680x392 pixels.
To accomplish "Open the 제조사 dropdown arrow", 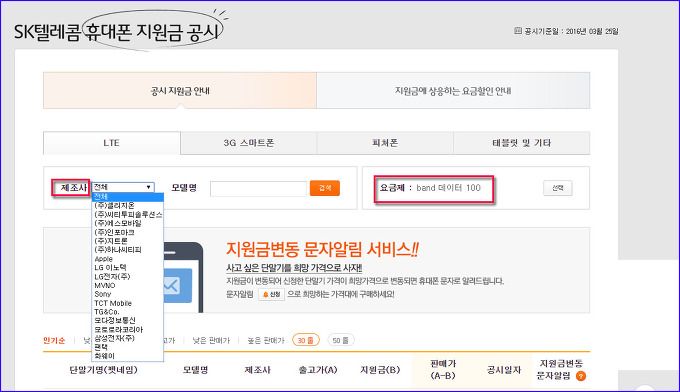I will pos(148,187).
